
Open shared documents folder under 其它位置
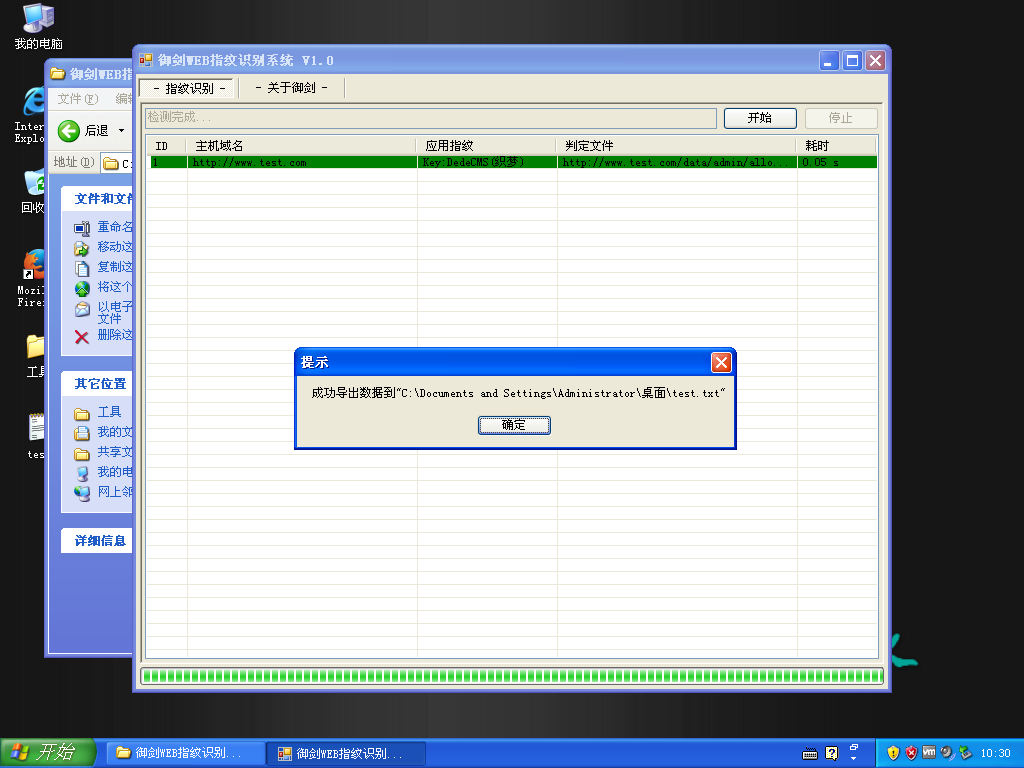[82, 453]
